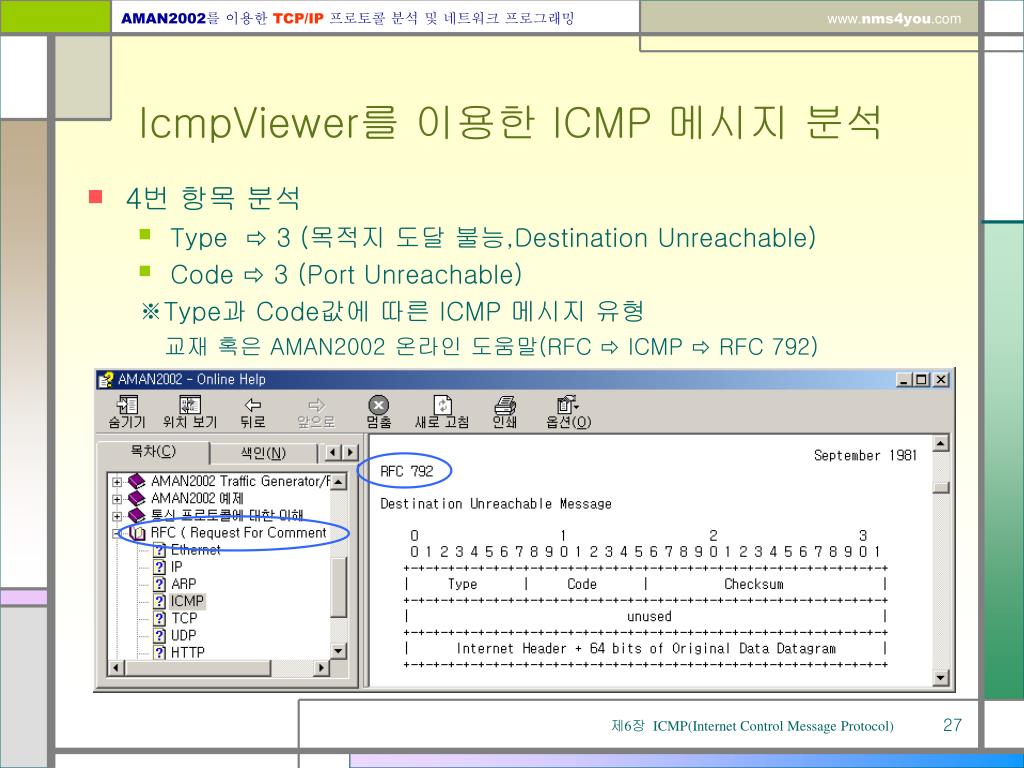
Task: Click the Type field in the diagram
Action: tap(462, 584)
